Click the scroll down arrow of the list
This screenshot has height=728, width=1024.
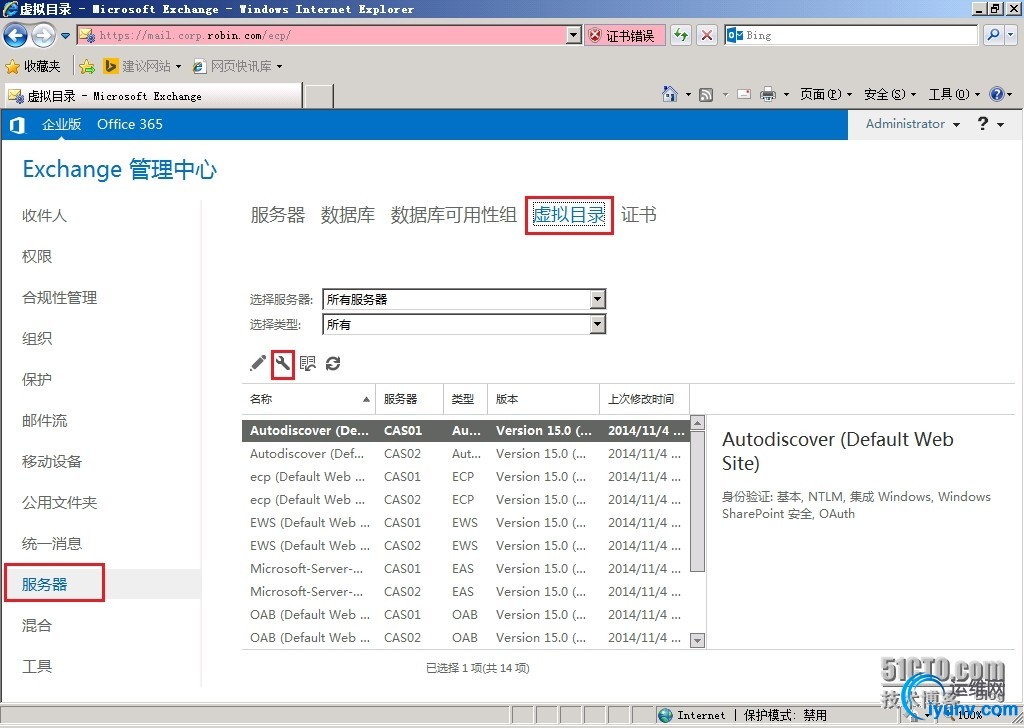click(x=697, y=640)
